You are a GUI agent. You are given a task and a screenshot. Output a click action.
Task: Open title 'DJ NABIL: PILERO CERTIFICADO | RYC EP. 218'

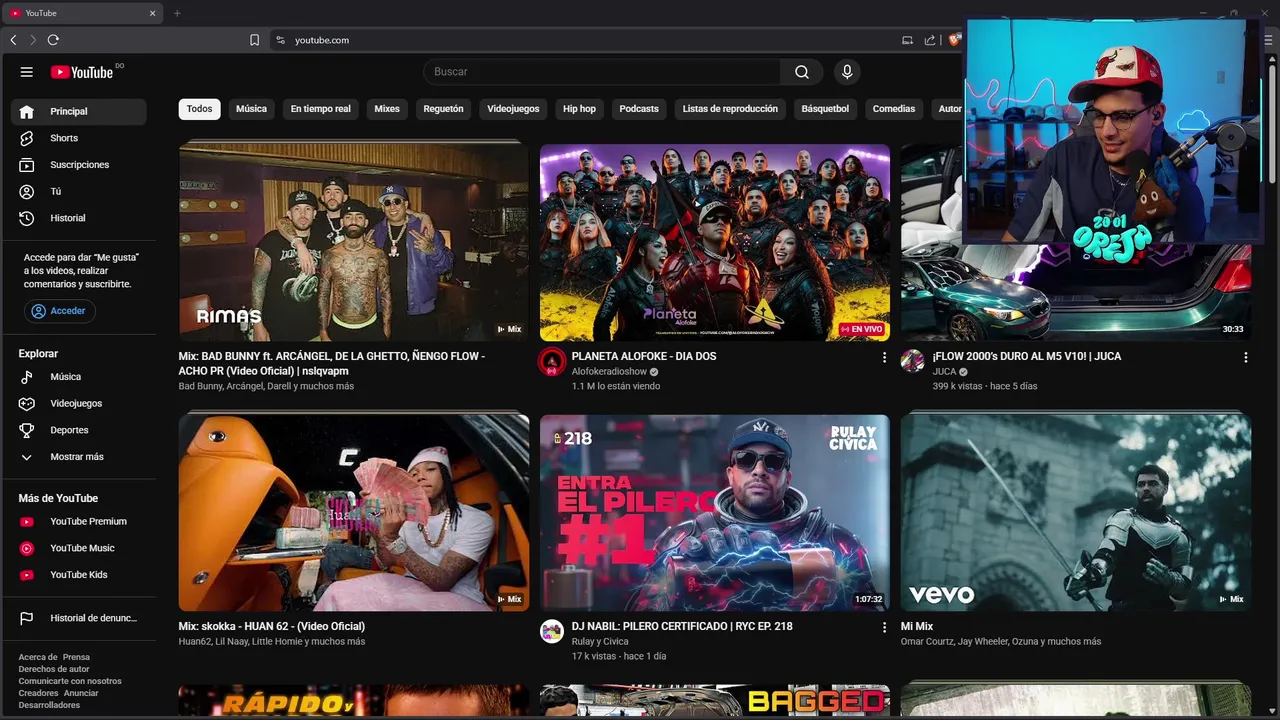tap(682, 627)
